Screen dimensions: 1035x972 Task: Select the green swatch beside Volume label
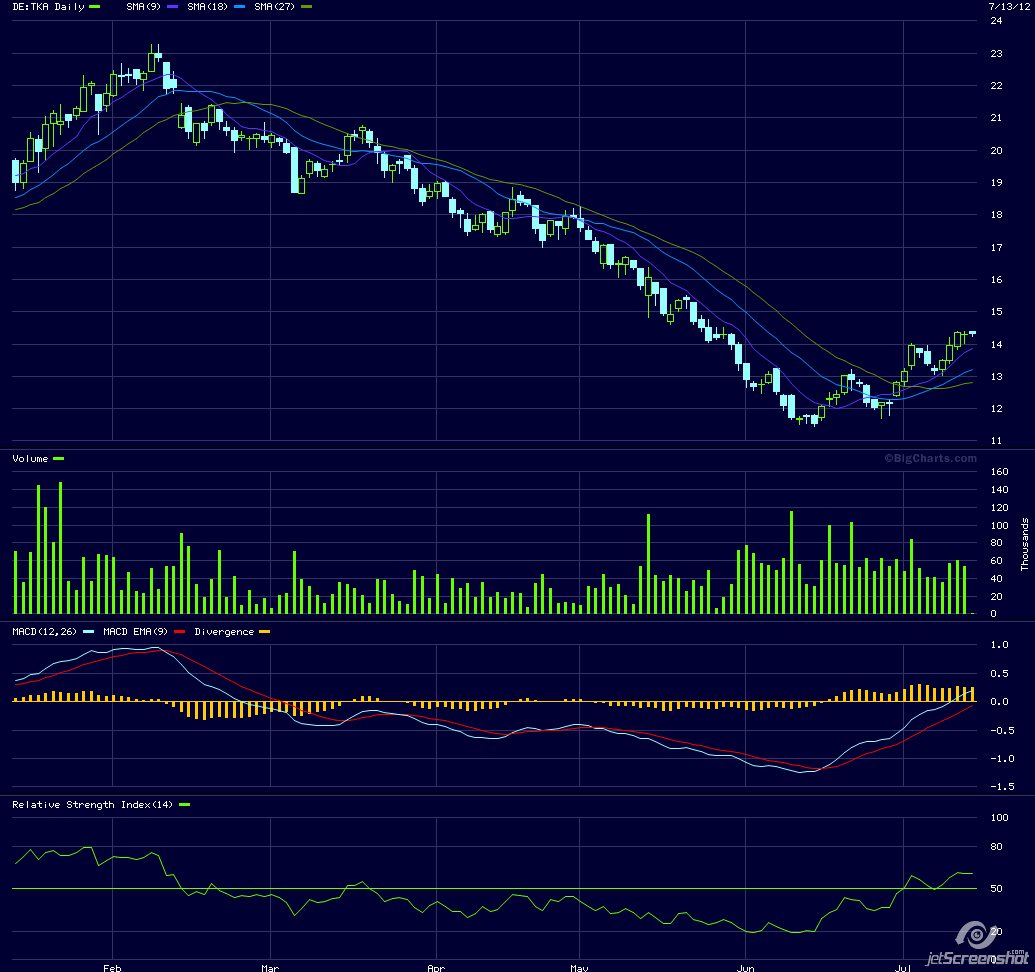(x=58, y=459)
